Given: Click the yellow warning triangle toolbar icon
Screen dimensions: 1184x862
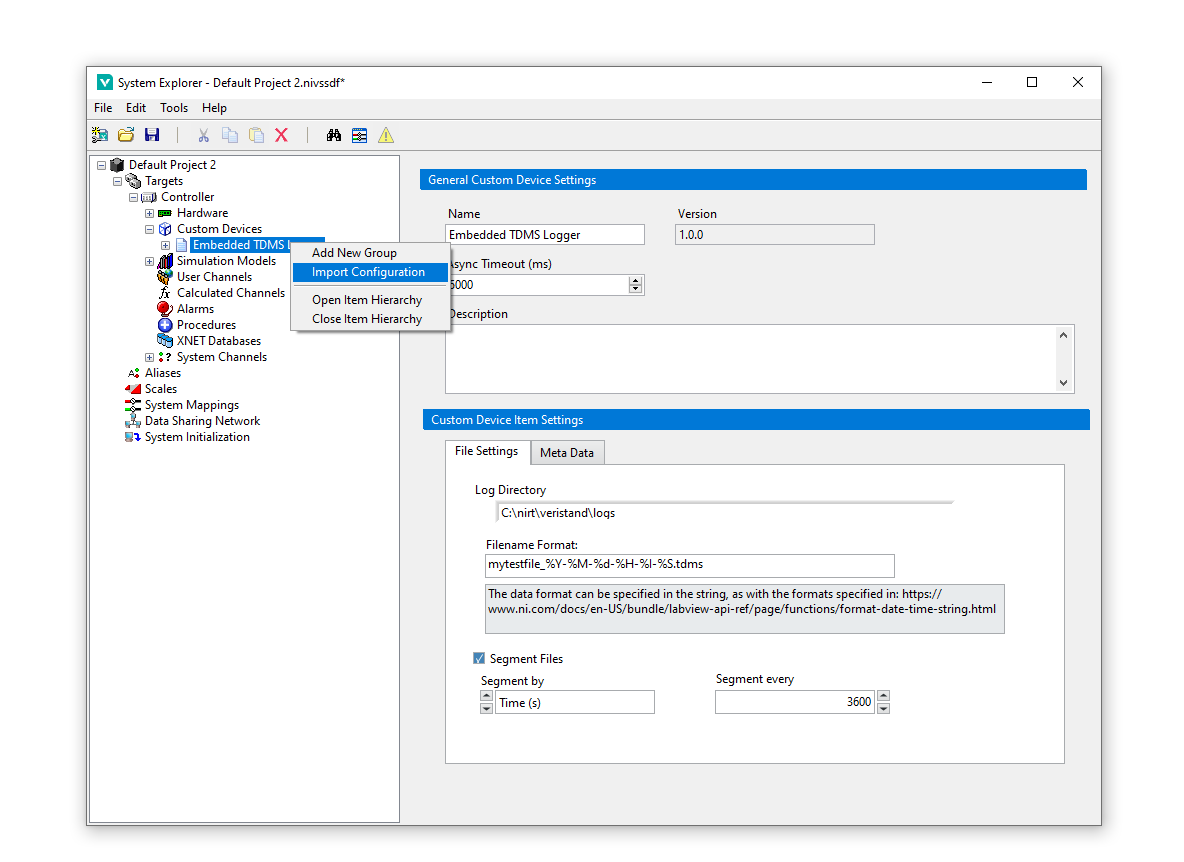Looking at the screenshot, I should click(x=386, y=135).
